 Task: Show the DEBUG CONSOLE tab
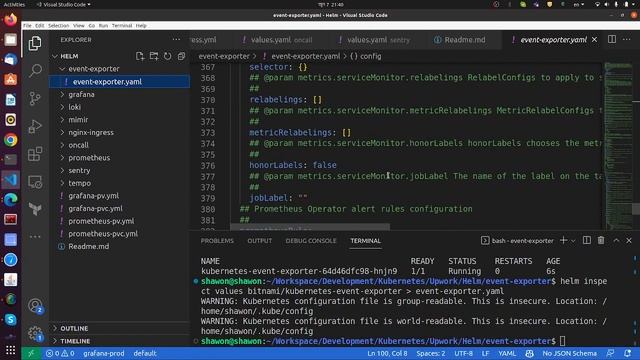[x=311, y=241]
